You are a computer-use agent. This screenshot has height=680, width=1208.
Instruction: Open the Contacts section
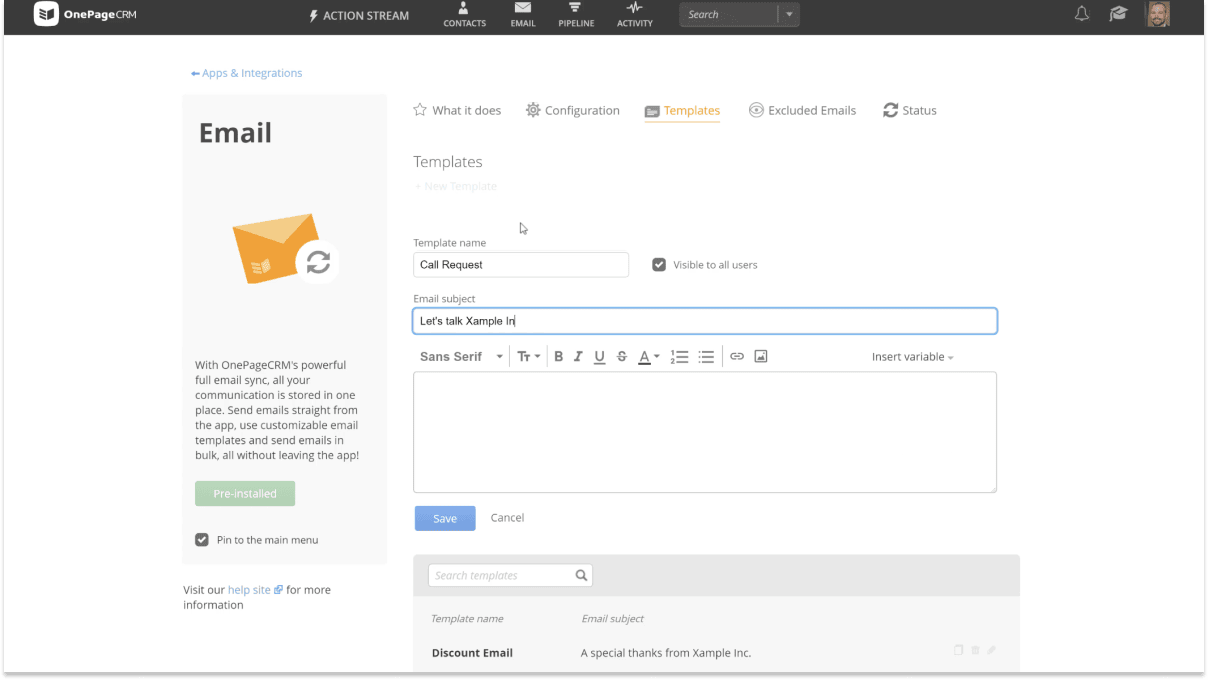(464, 15)
